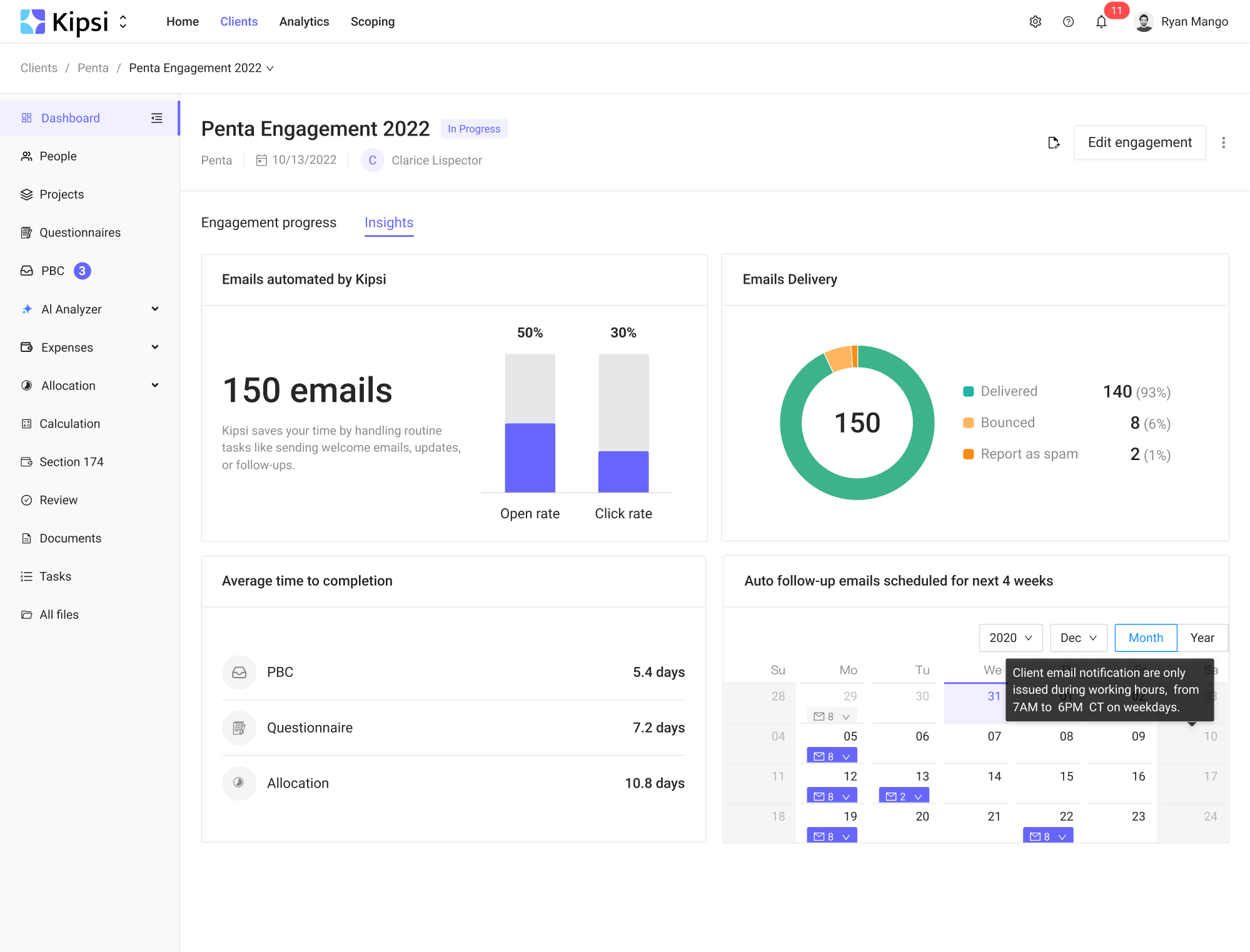This screenshot has height=952, width=1250.
Task: Collapse sidebar using Dashboard menu-fold icon
Action: [156, 118]
